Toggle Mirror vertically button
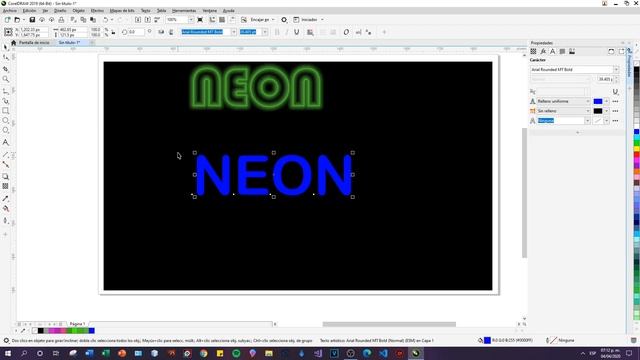This screenshot has width=640, height=360. click(x=171, y=32)
